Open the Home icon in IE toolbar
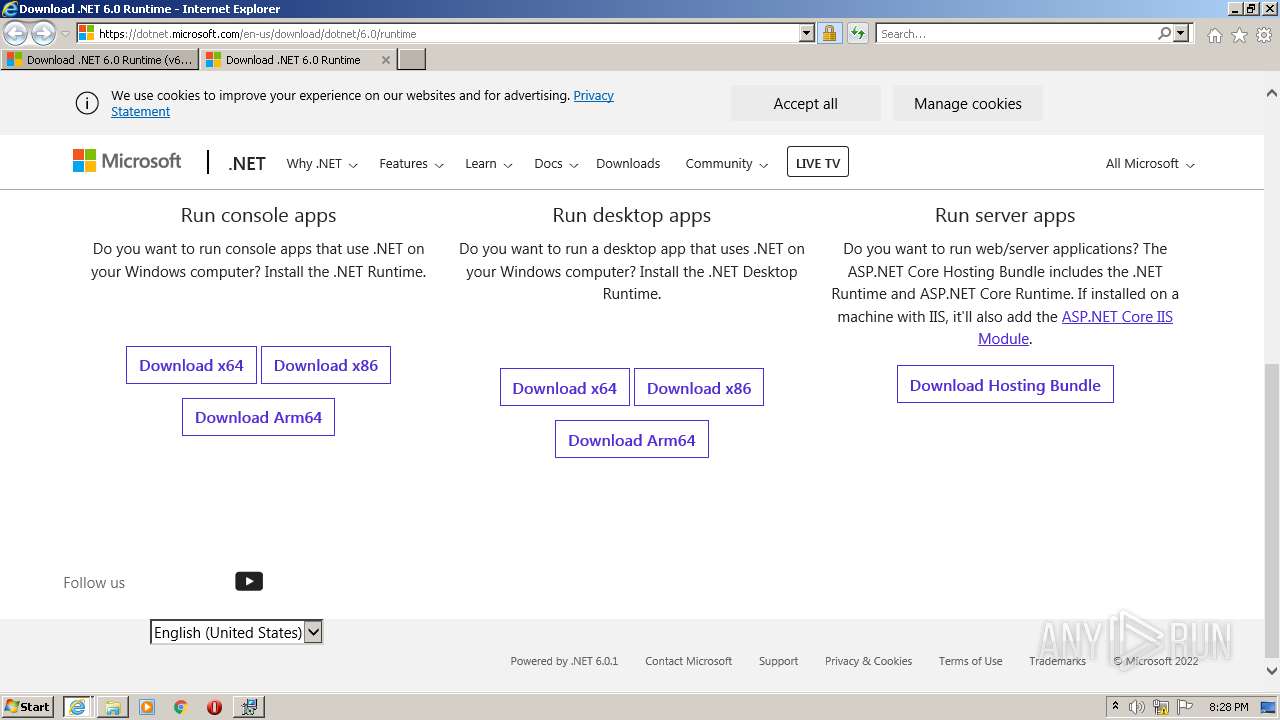The height and width of the screenshot is (720, 1280). click(x=1214, y=35)
